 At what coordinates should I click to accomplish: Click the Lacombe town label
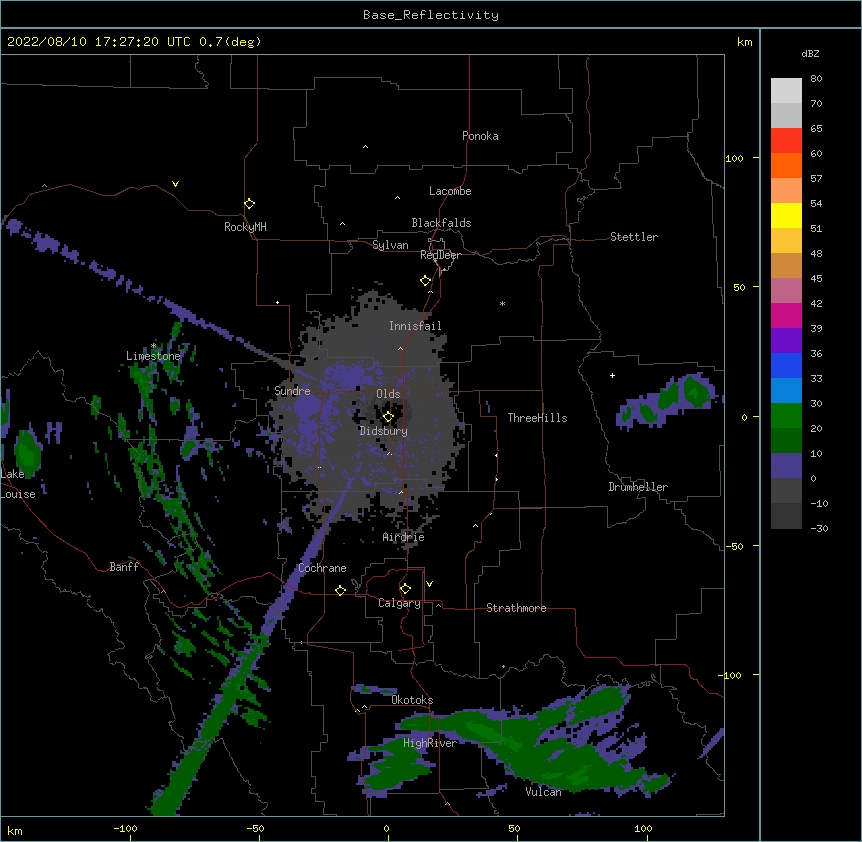tap(450, 191)
